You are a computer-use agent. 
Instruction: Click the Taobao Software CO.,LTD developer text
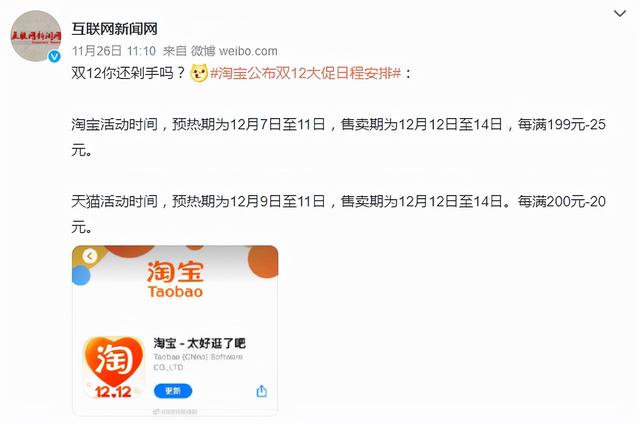coord(198,362)
